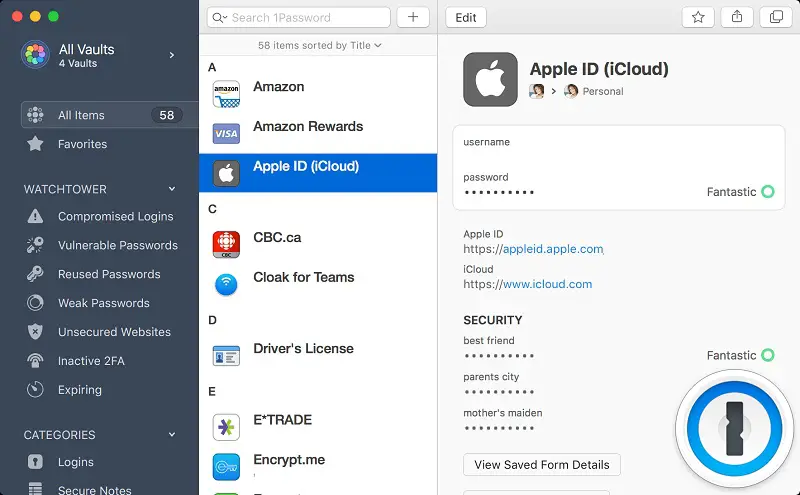Open Logins category icon
The width and height of the screenshot is (800, 495).
pos(35,462)
